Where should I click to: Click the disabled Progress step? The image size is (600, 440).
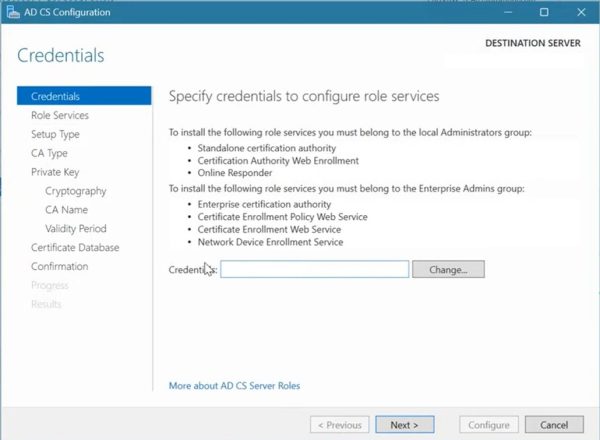pos(50,285)
